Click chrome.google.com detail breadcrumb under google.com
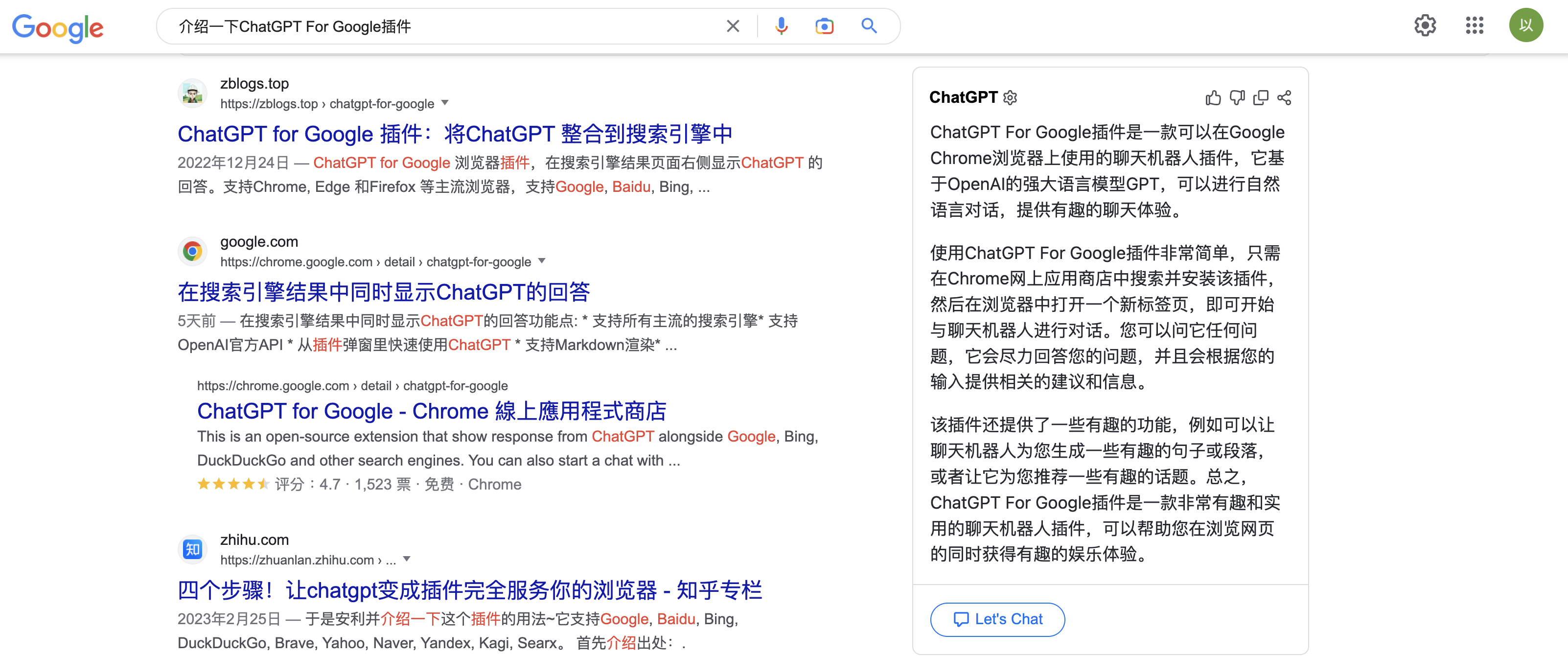Screen dimensions: 1568x656 pos(375,262)
